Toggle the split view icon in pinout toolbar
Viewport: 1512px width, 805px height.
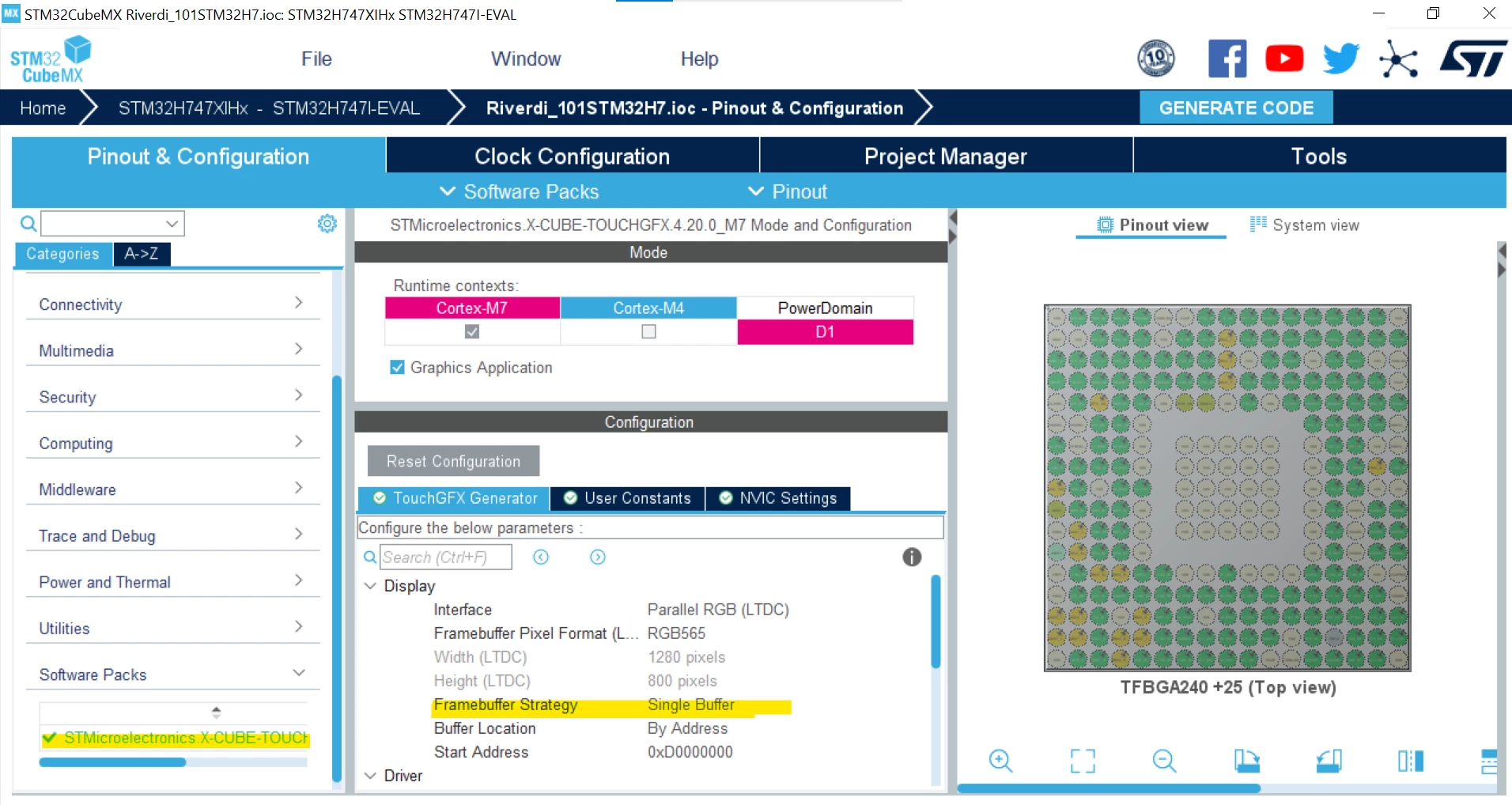coord(1410,761)
